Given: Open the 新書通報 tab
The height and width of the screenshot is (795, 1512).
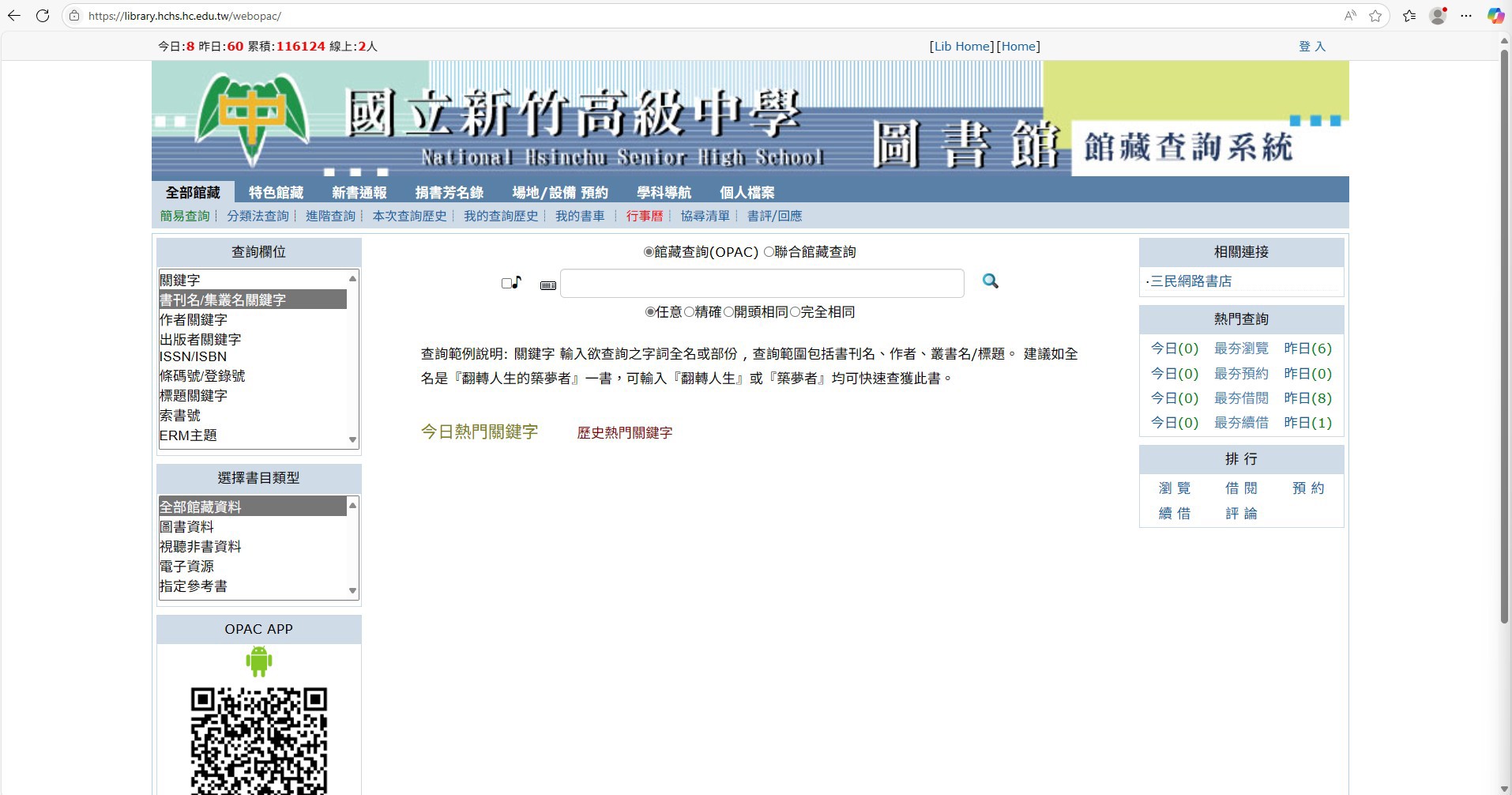Looking at the screenshot, I should (x=359, y=193).
